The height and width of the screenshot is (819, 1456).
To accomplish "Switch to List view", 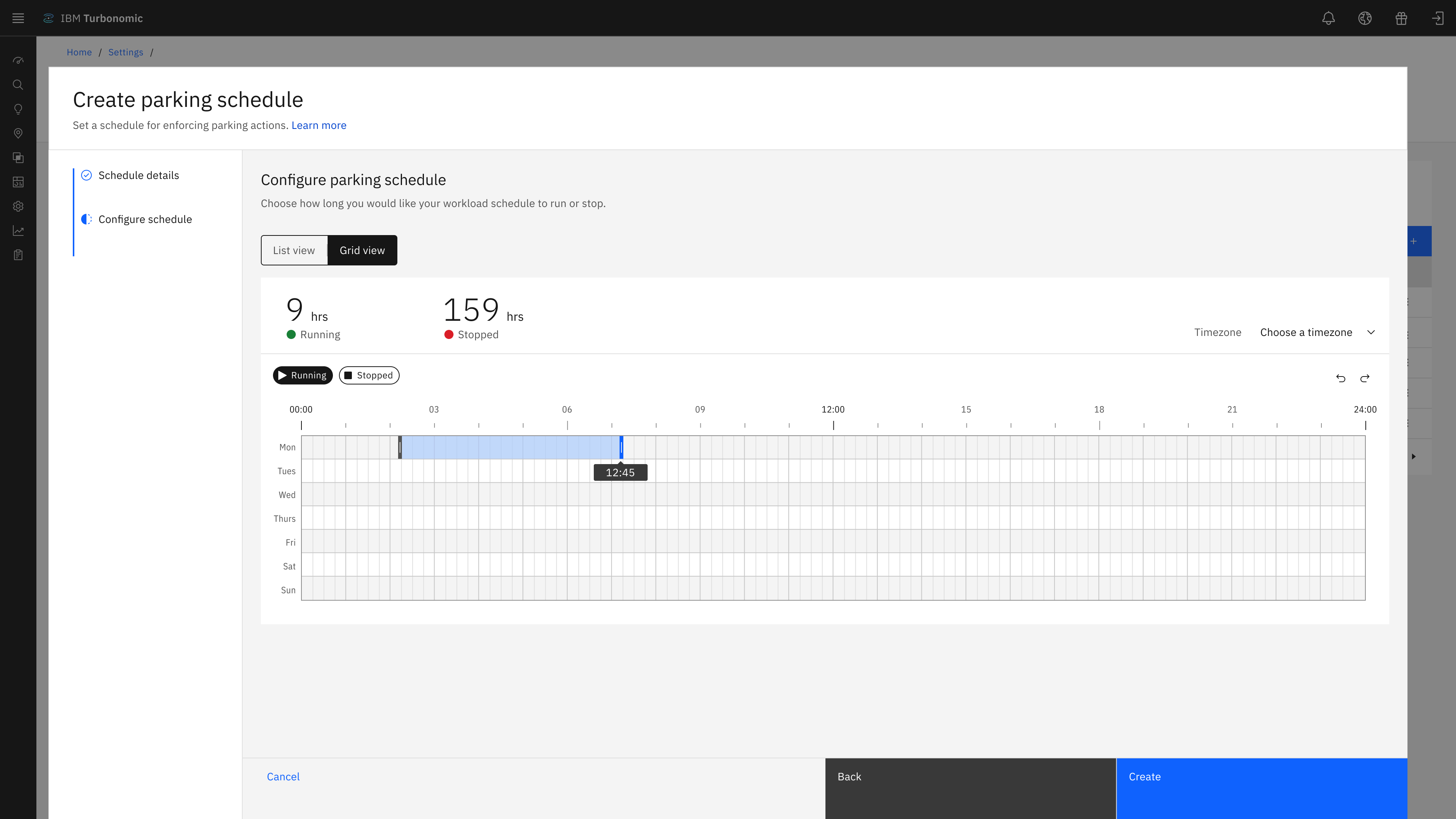I will point(294,250).
